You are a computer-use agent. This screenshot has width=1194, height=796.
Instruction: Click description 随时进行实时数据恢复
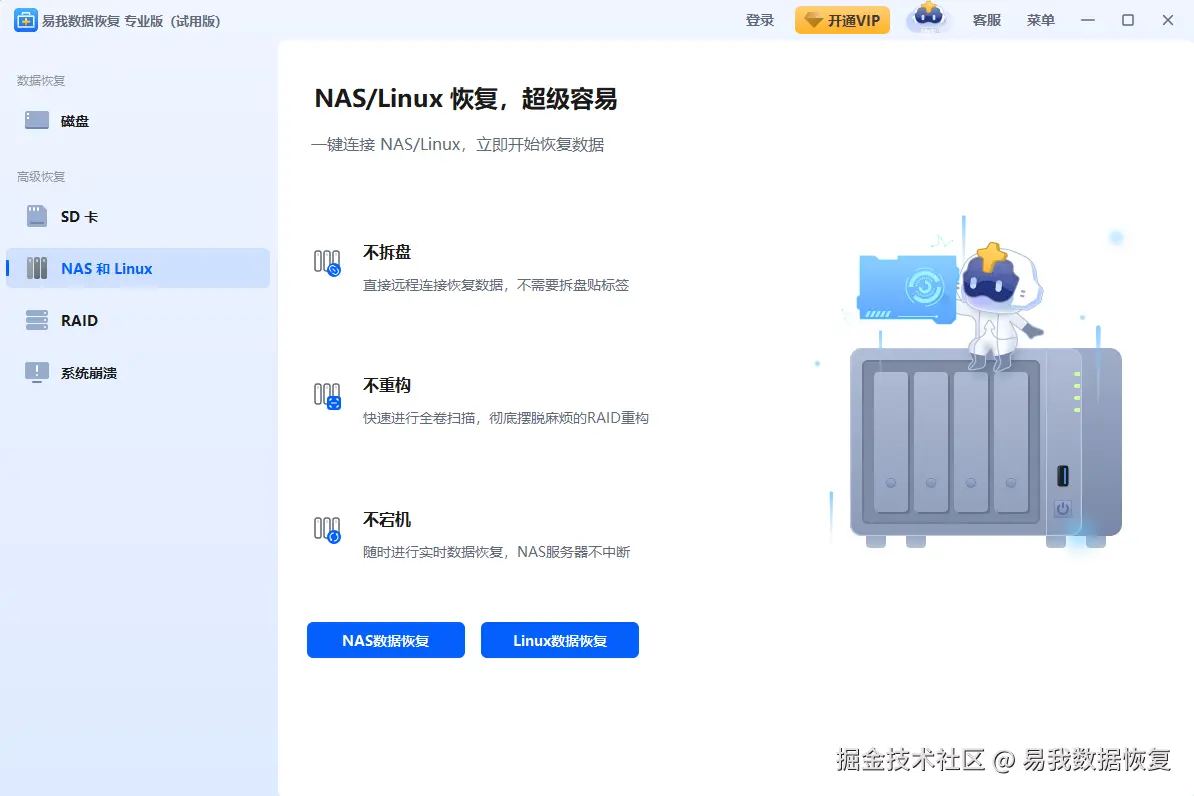coord(496,552)
